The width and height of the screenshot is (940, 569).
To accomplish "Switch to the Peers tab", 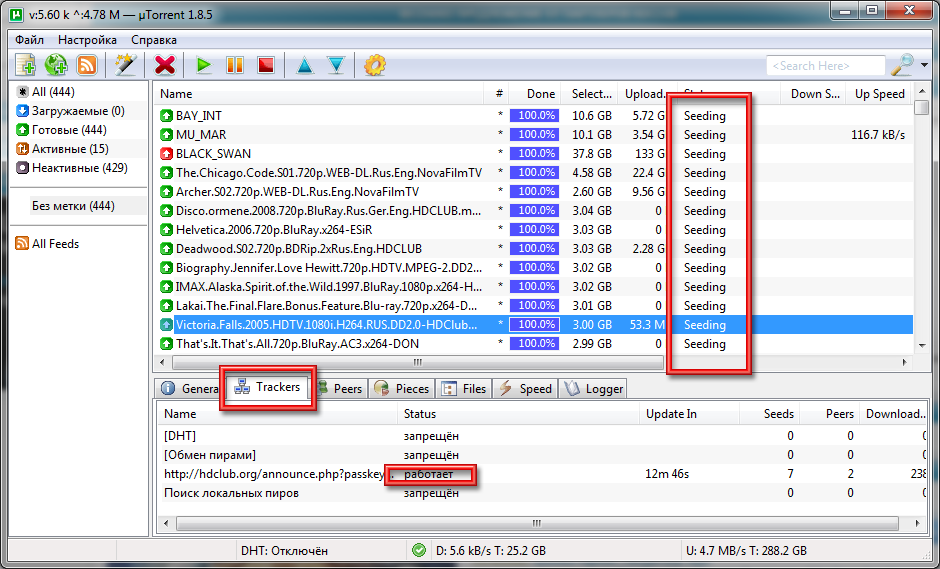I will point(340,389).
